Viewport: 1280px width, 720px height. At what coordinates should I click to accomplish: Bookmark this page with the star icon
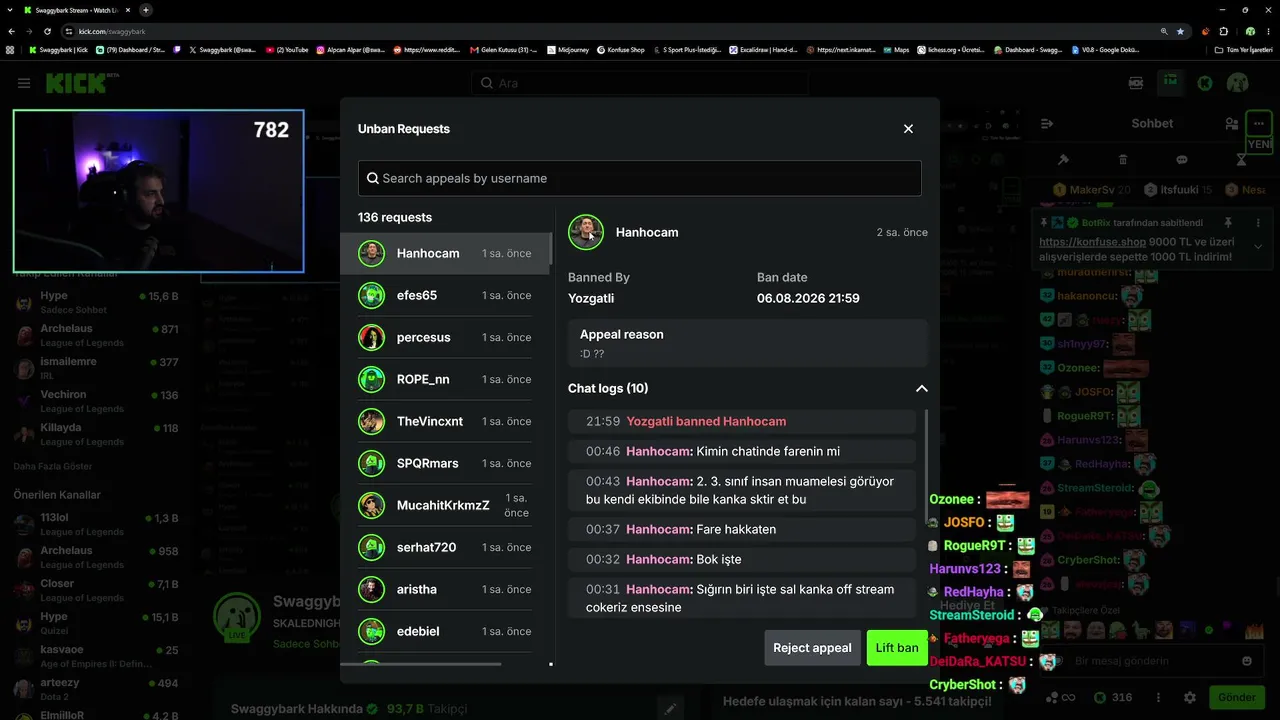point(1180,31)
